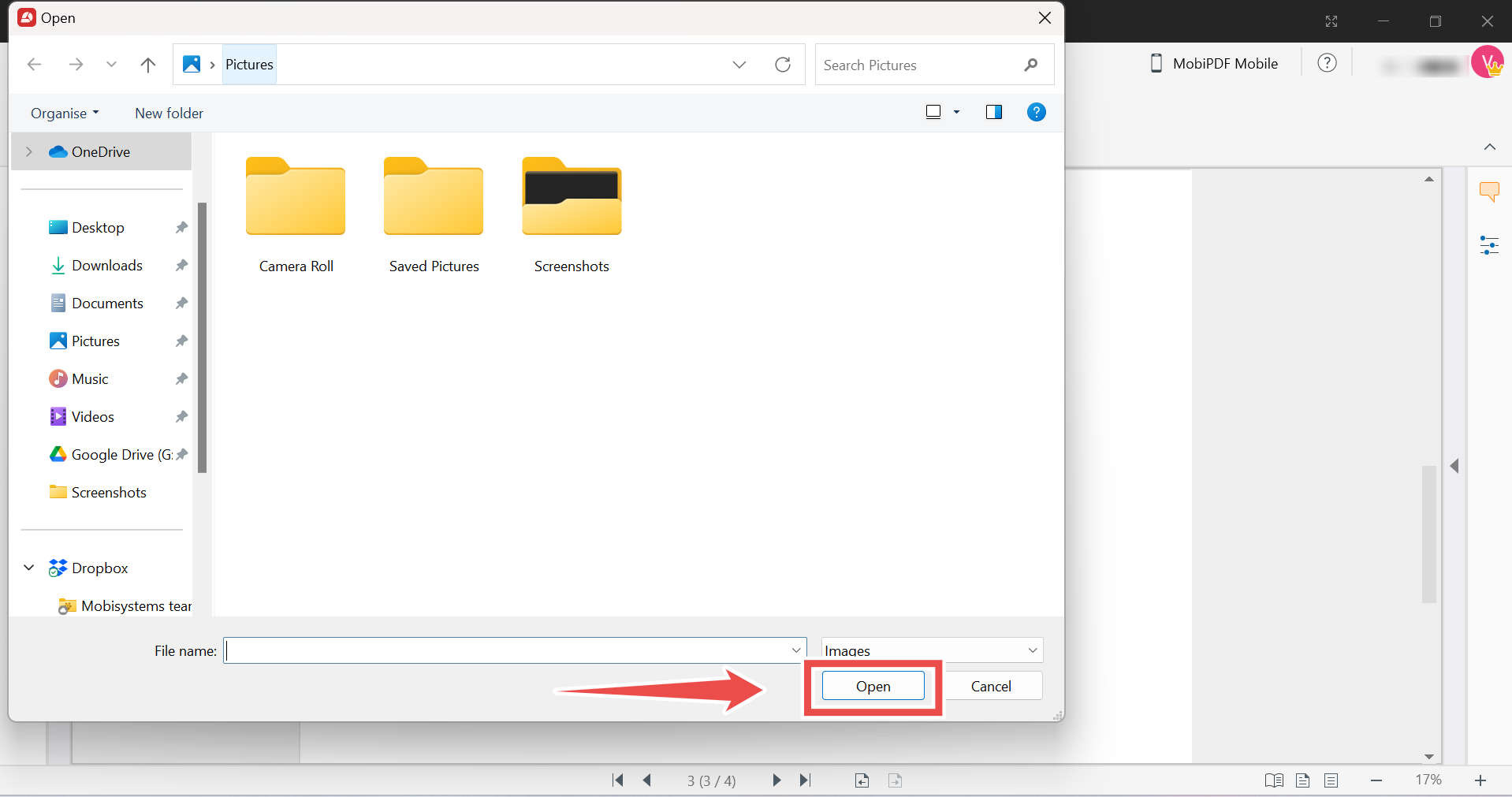
Task: Go back in Open dialog navigation
Action: click(34, 65)
